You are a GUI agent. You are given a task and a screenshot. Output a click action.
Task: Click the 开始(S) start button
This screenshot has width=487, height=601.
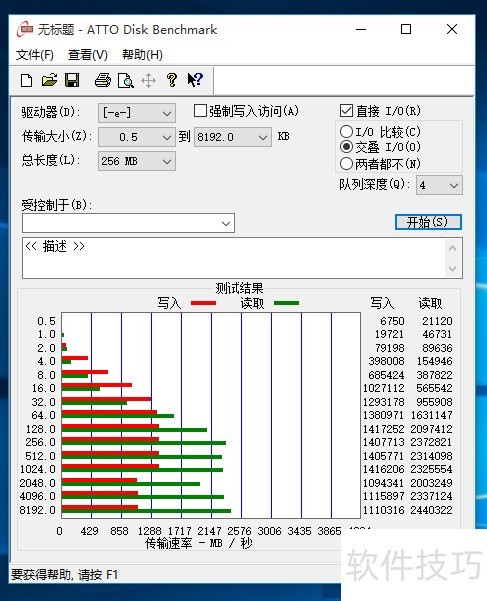pos(428,222)
